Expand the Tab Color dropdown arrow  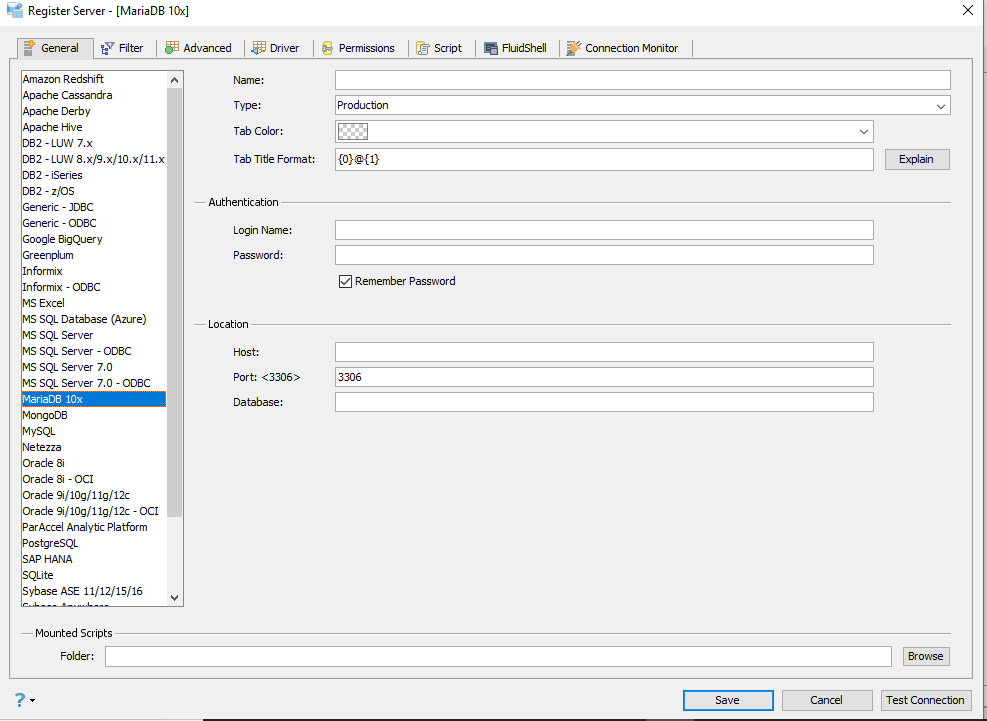click(864, 132)
